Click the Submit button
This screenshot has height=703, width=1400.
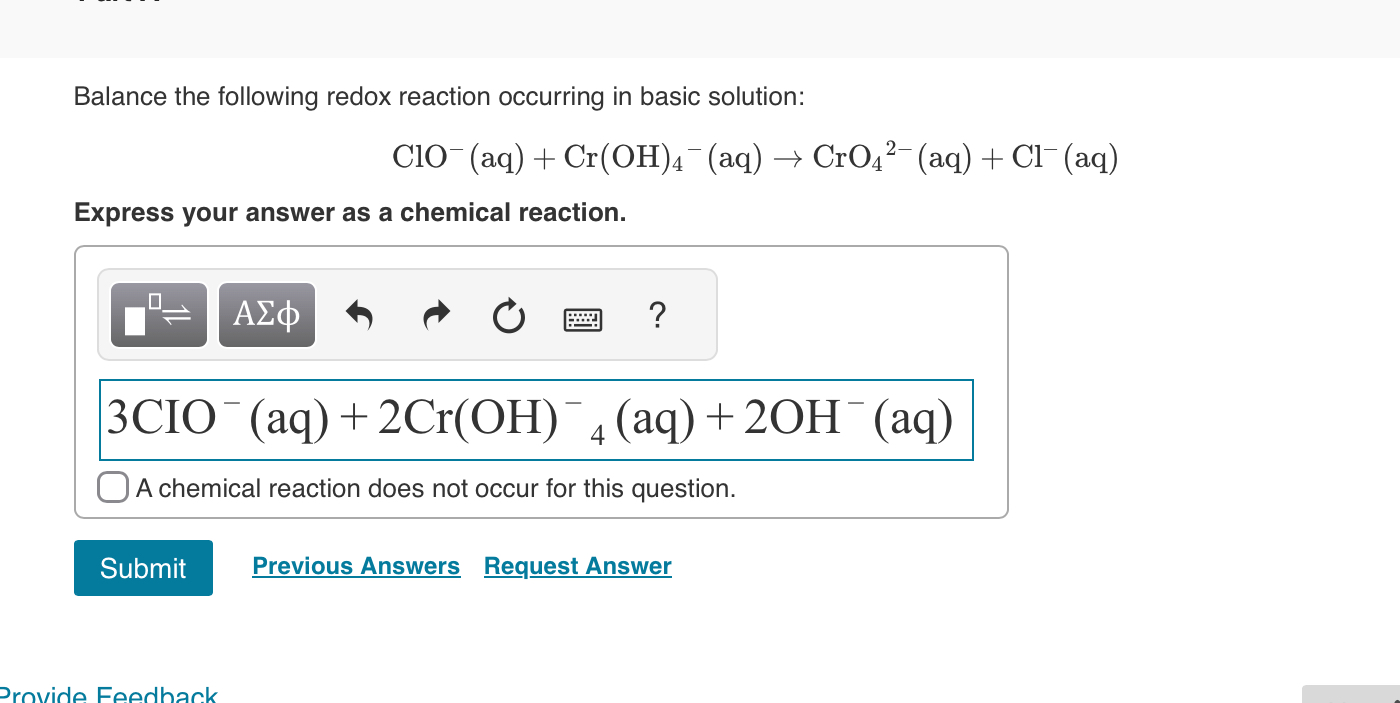coord(143,568)
